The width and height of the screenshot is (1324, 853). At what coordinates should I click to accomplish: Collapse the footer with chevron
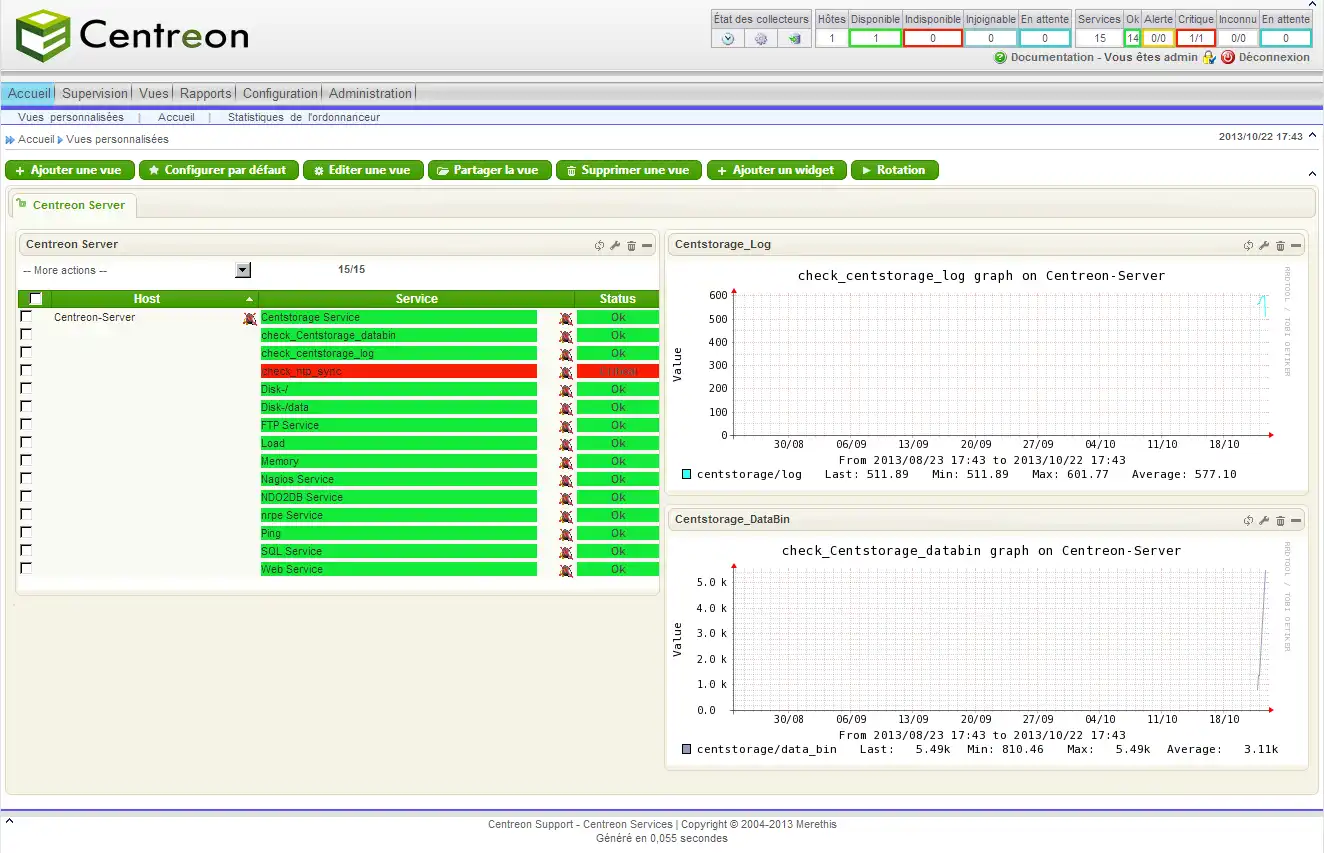[8, 820]
